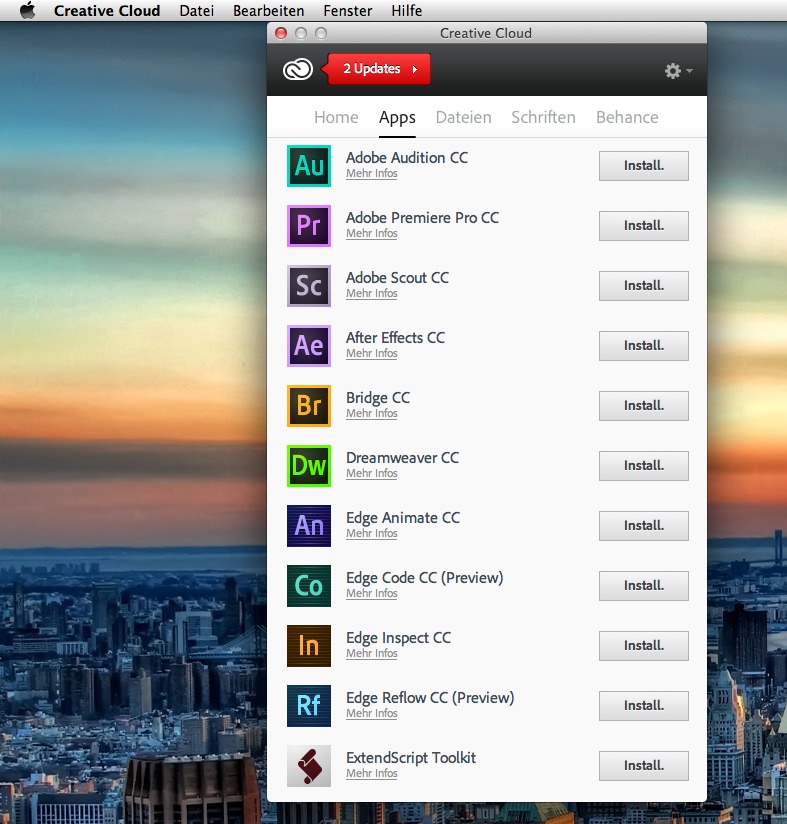
Task: Select the Adobe Scout Sc icon
Action: tap(308, 286)
